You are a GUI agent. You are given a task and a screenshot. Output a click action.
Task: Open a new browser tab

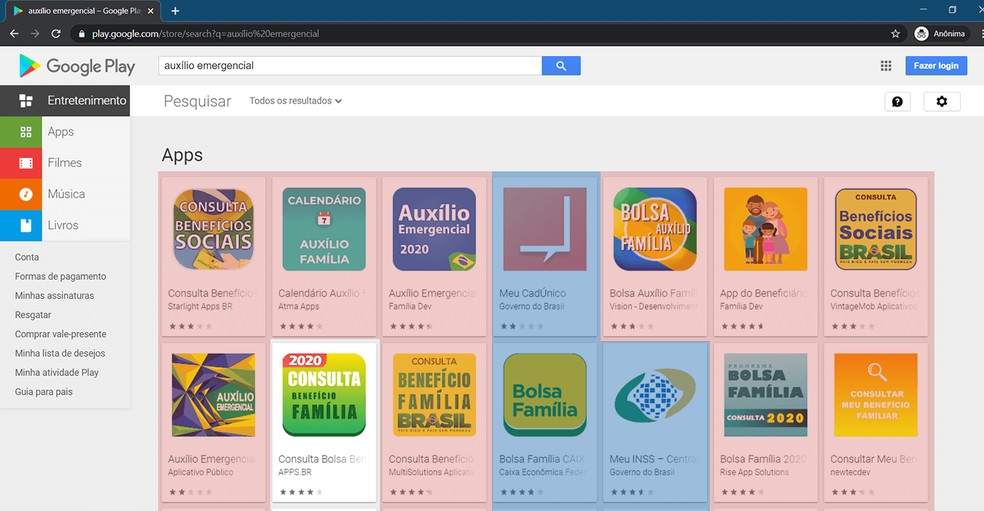tap(175, 11)
